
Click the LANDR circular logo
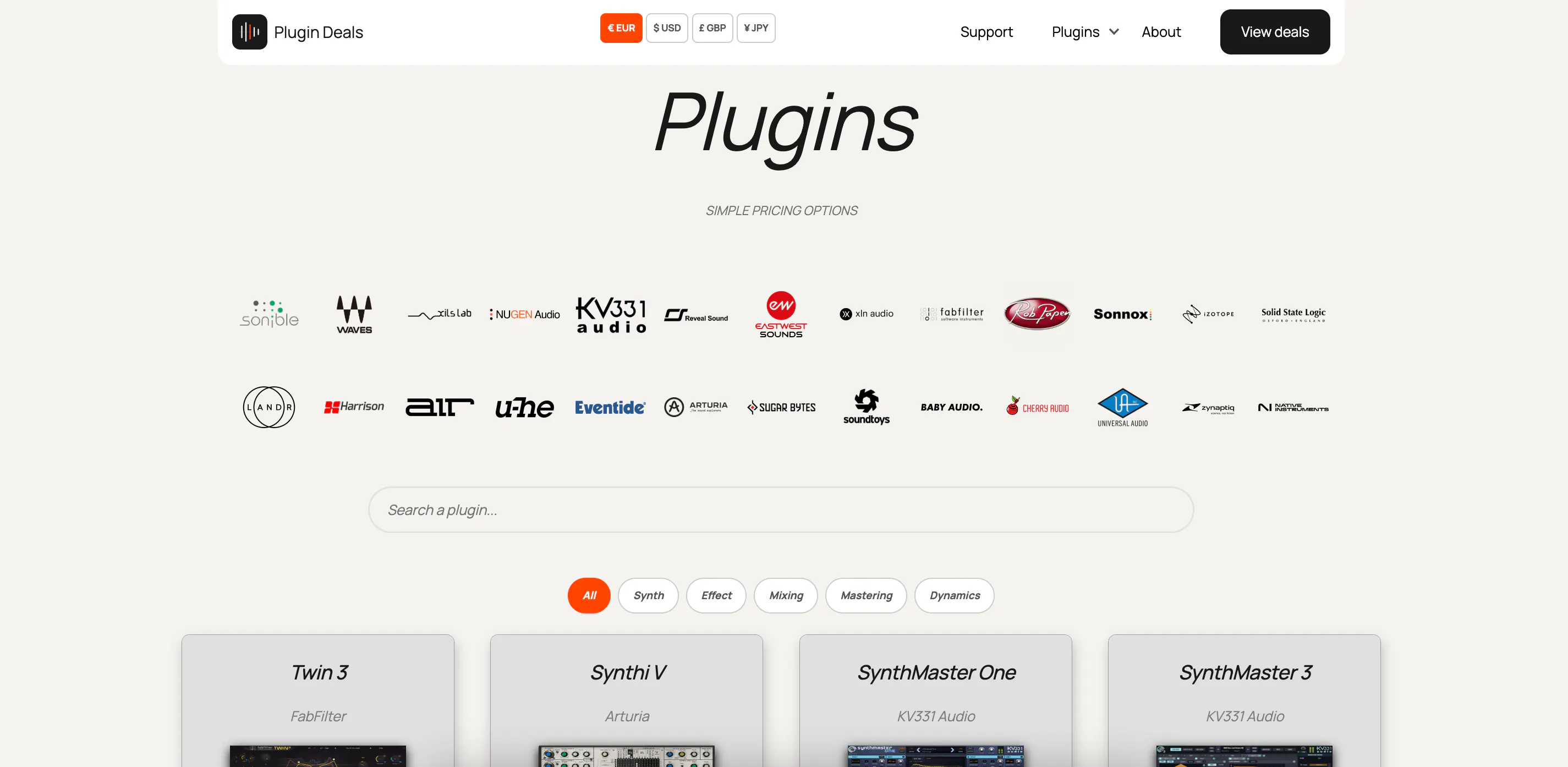pyautogui.click(x=269, y=407)
